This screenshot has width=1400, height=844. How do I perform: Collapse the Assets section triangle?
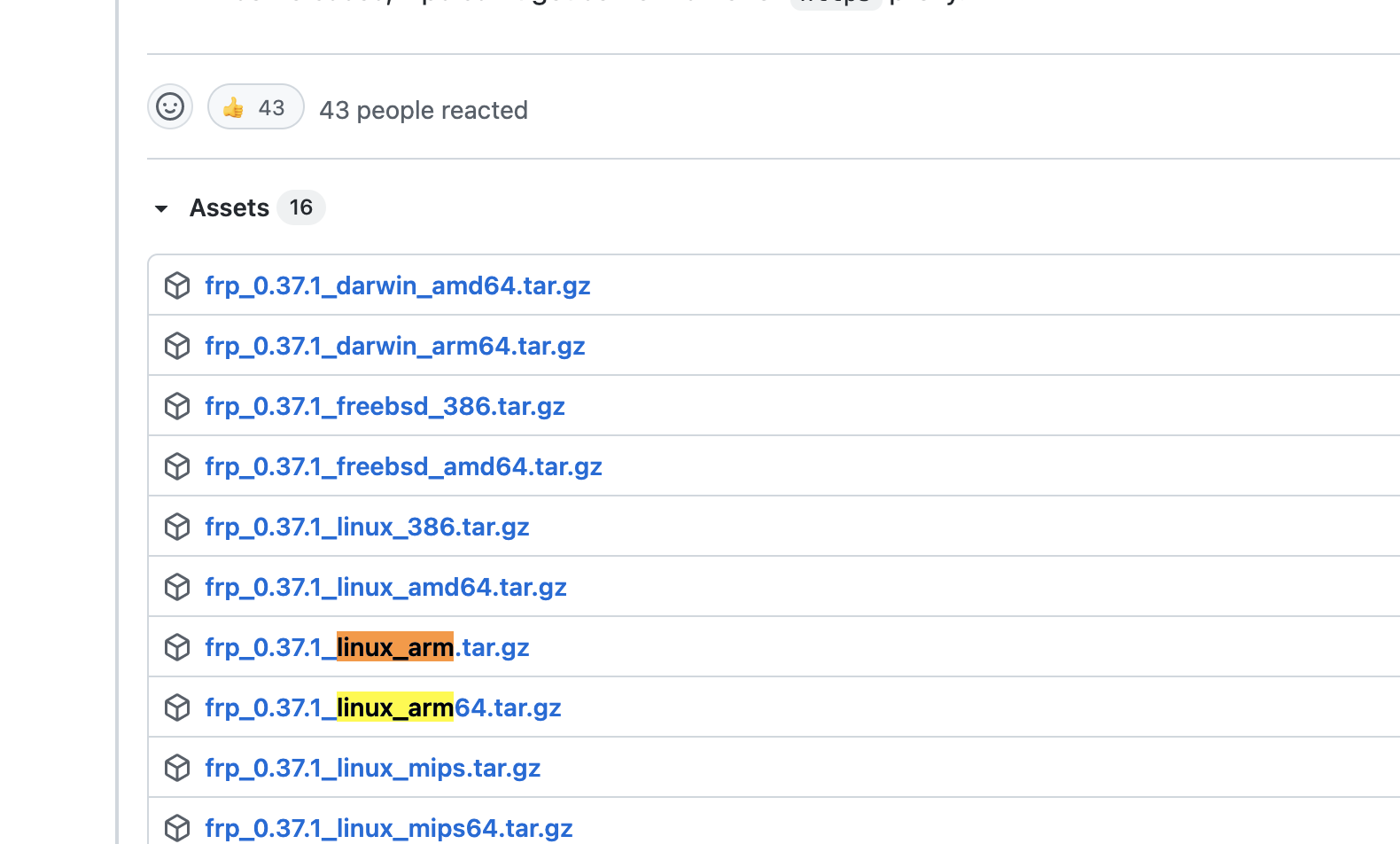pos(161,208)
